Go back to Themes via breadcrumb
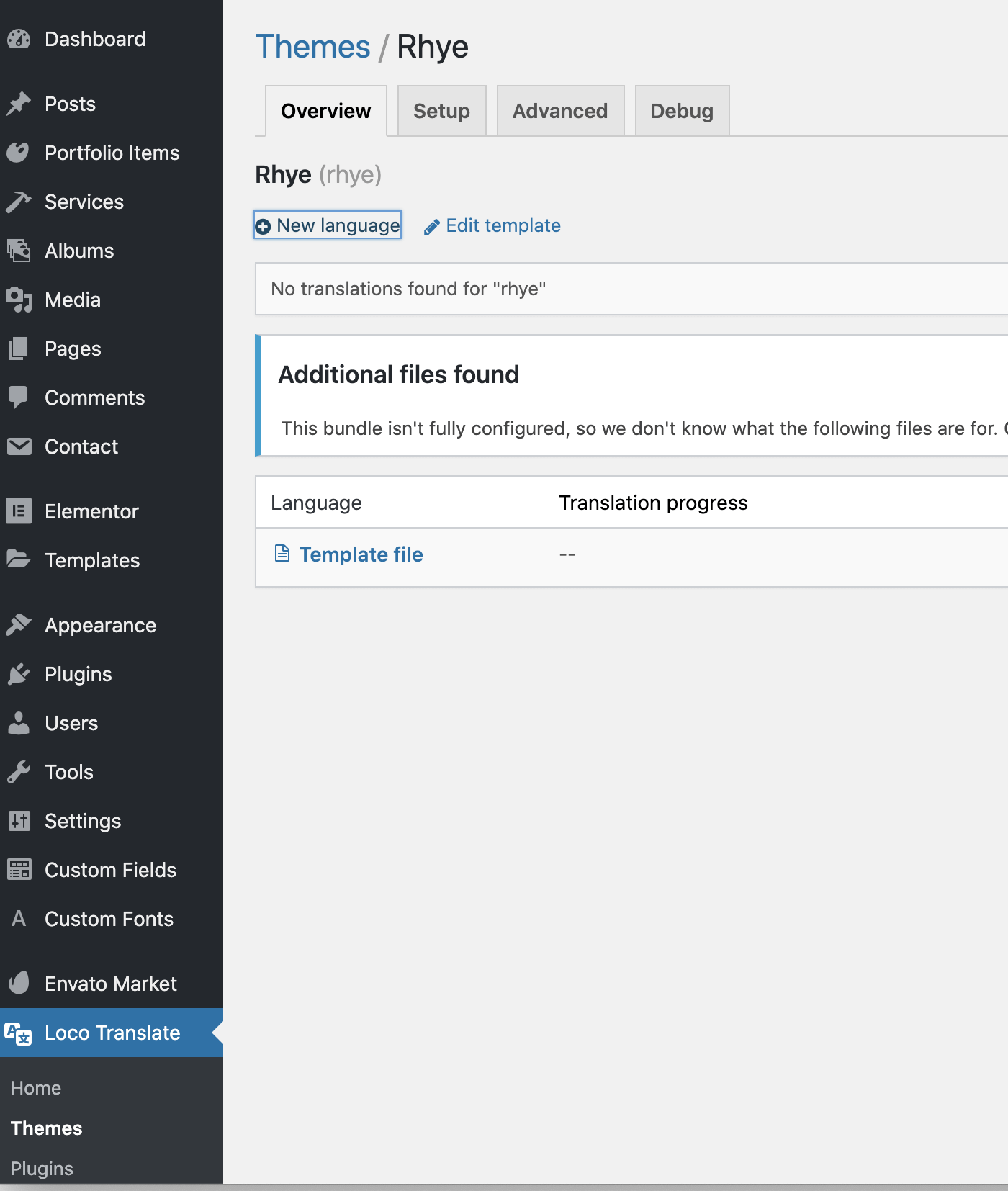This screenshot has height=1191, width=1008. (x=312, y=47)
